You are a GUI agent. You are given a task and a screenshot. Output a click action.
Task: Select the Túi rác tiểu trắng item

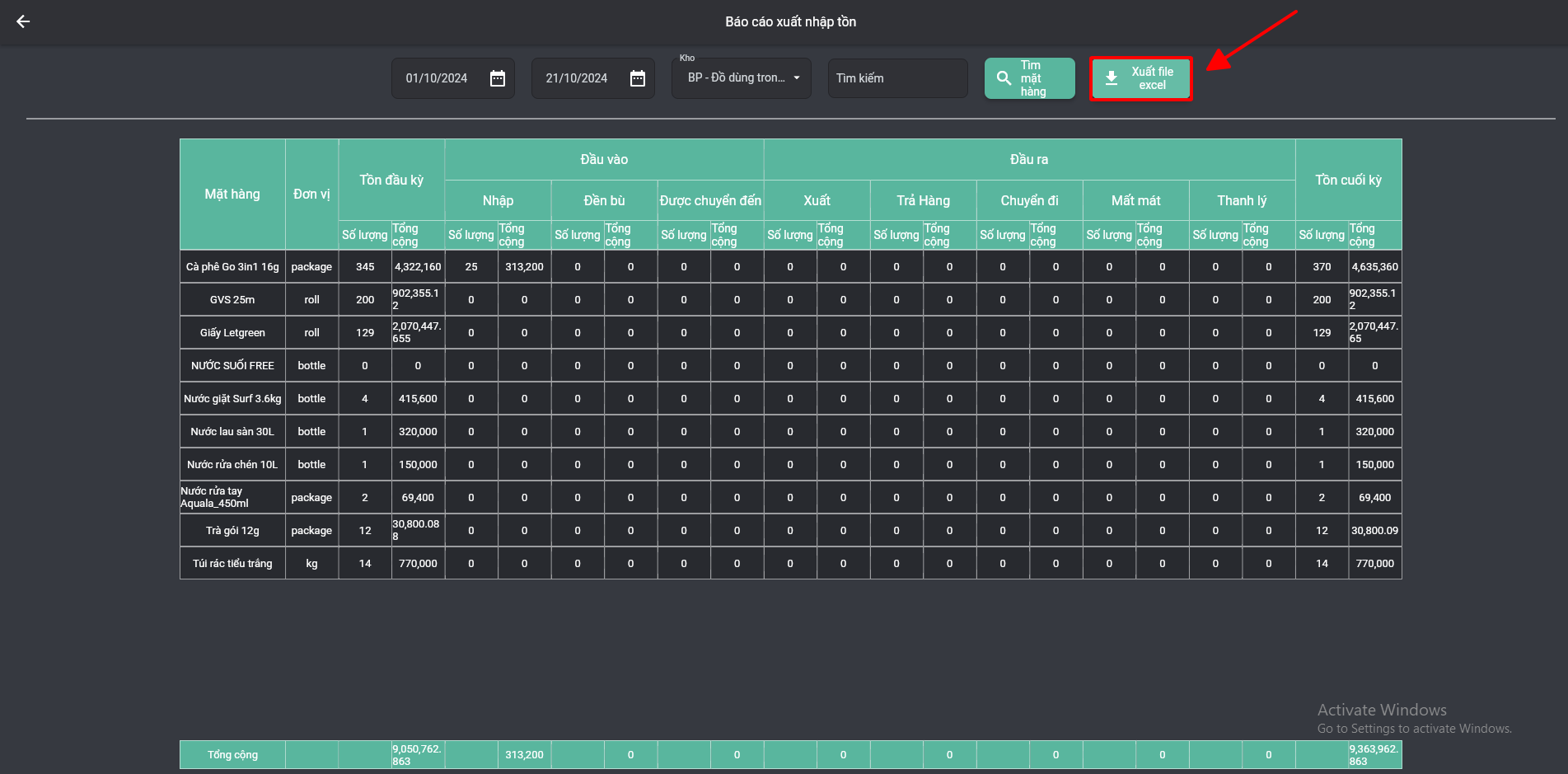click(x=232, y=564)
